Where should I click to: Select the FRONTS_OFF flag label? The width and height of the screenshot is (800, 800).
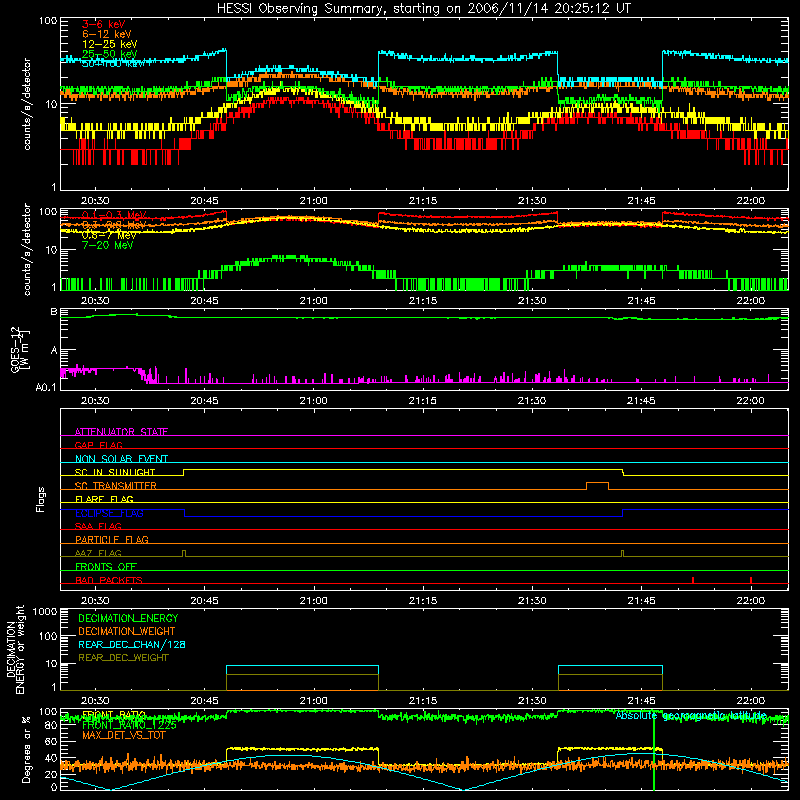106,567
